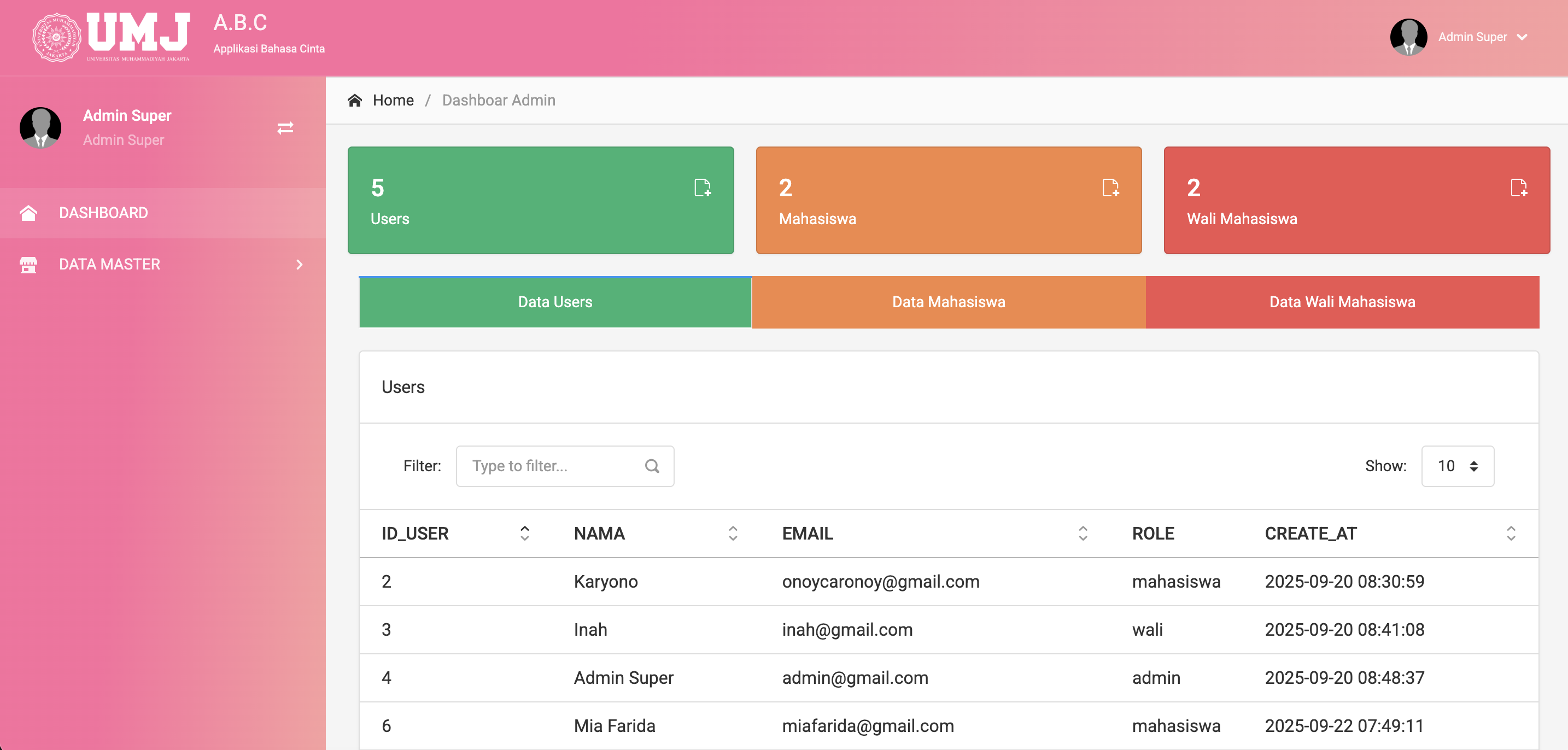Click the home icon in the breadcrumb
1568x750 pixels.
point(355,100)
